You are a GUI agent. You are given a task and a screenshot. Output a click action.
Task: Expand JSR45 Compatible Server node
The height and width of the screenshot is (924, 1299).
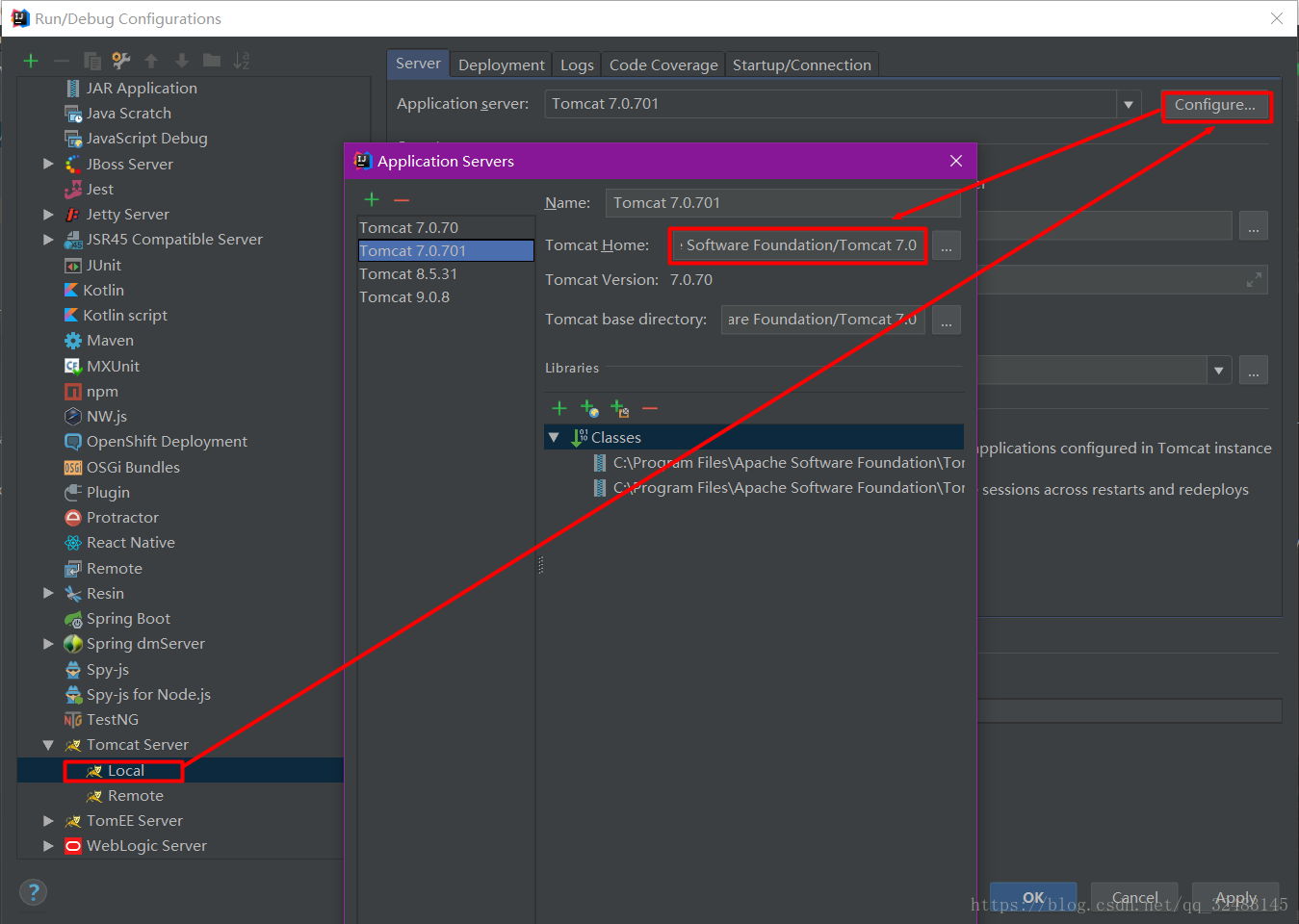coord(48,240)
